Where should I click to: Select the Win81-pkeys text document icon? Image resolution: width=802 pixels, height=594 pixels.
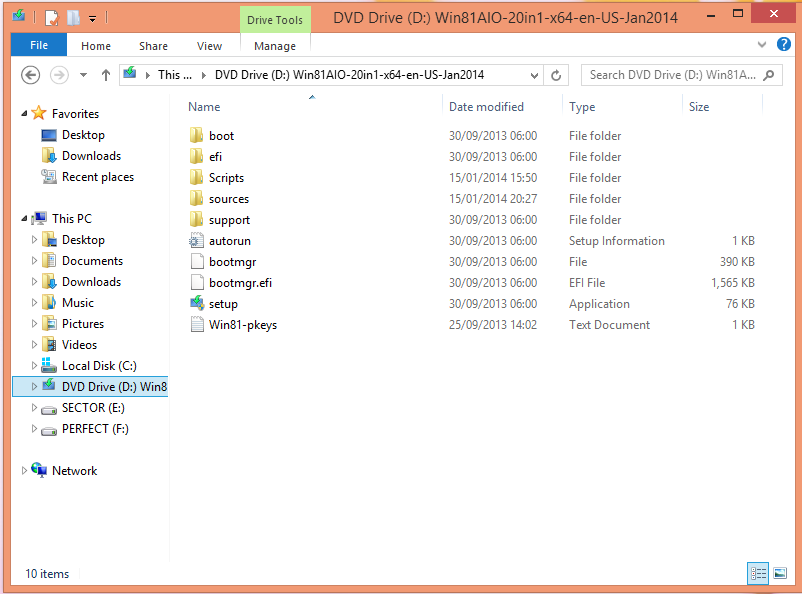[197, 324]
